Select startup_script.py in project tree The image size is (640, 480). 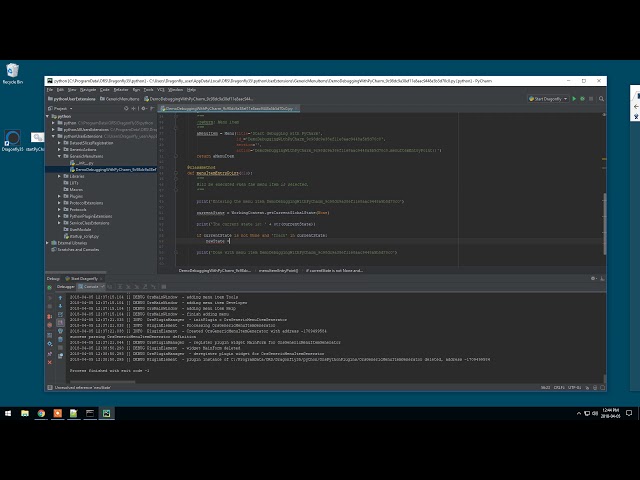coord(81,236)
